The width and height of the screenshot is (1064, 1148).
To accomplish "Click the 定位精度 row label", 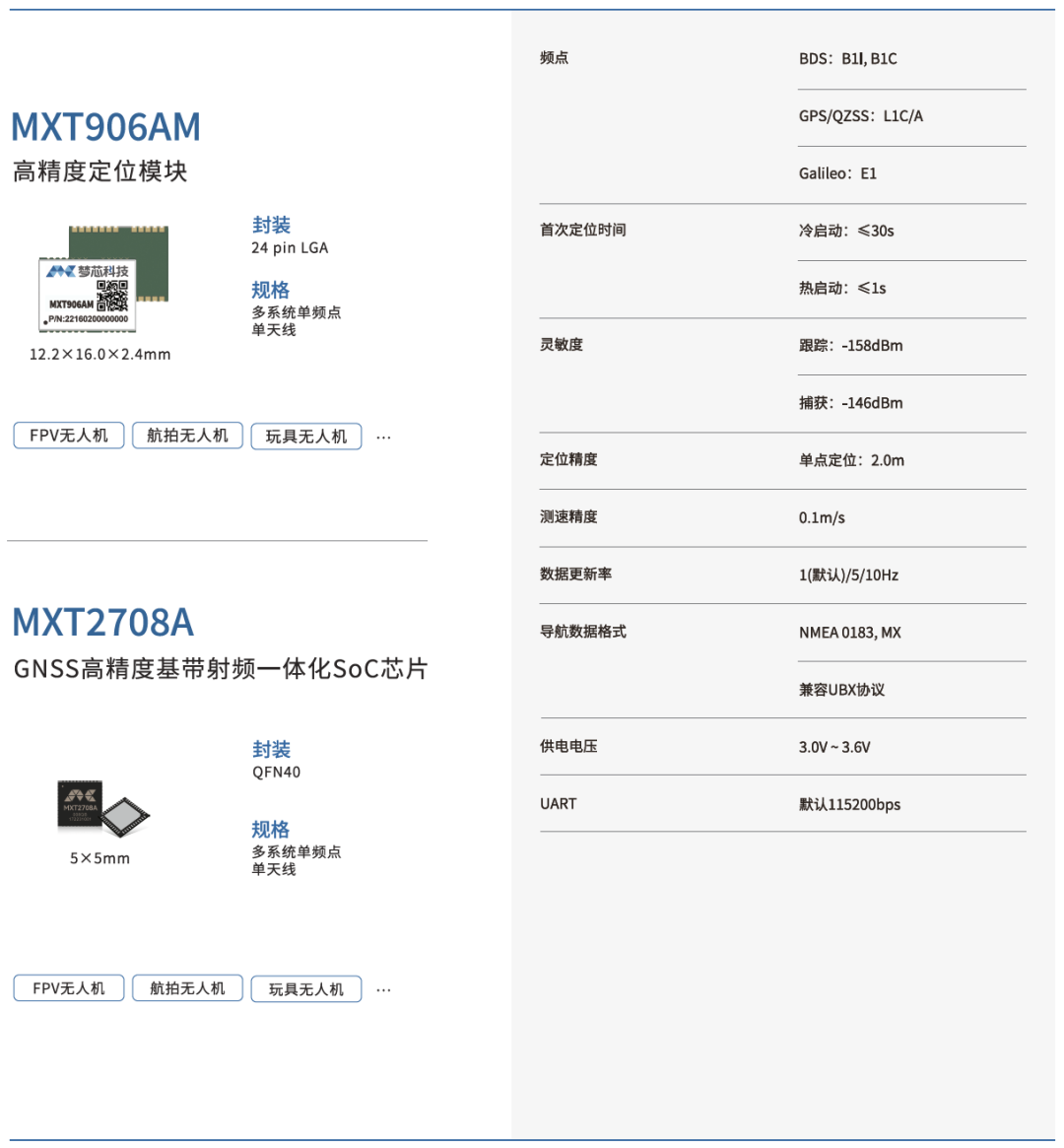I will (x=568, y=459).
